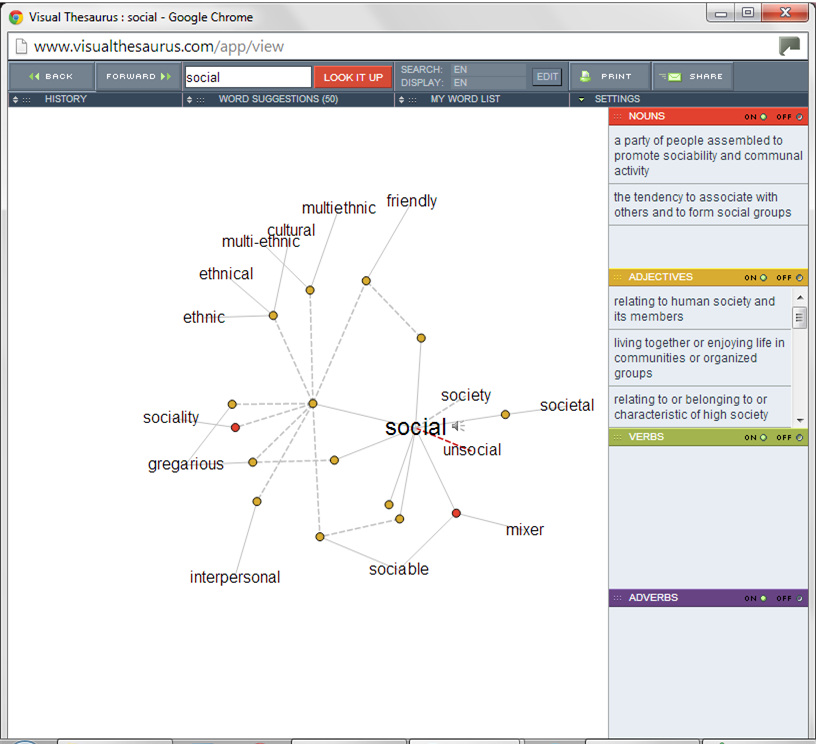Click the DISPLAY language EN field
The height and width of the screenshot is (744, 816).
[488, 83]
